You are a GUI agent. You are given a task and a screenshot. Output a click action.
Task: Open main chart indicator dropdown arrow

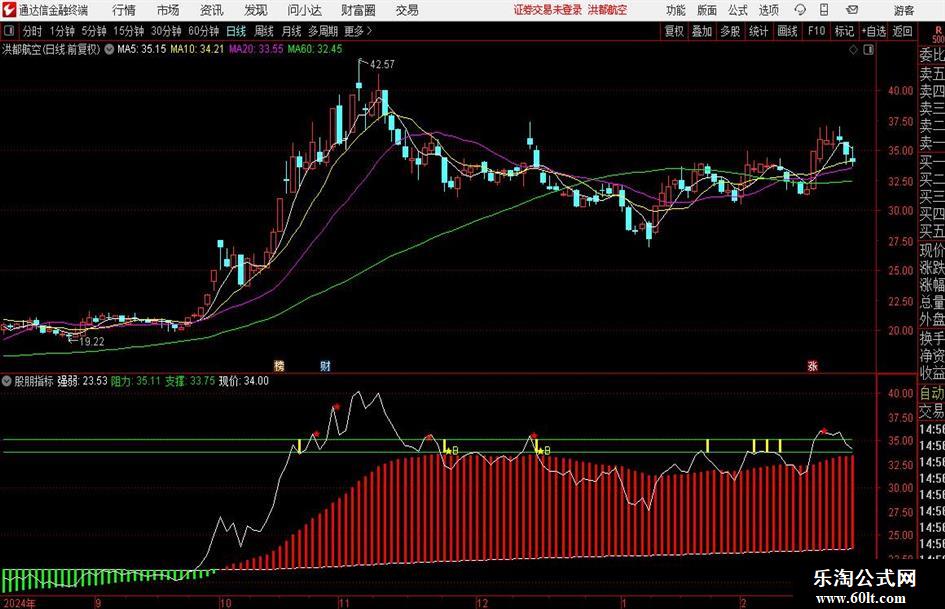point(109,49)
